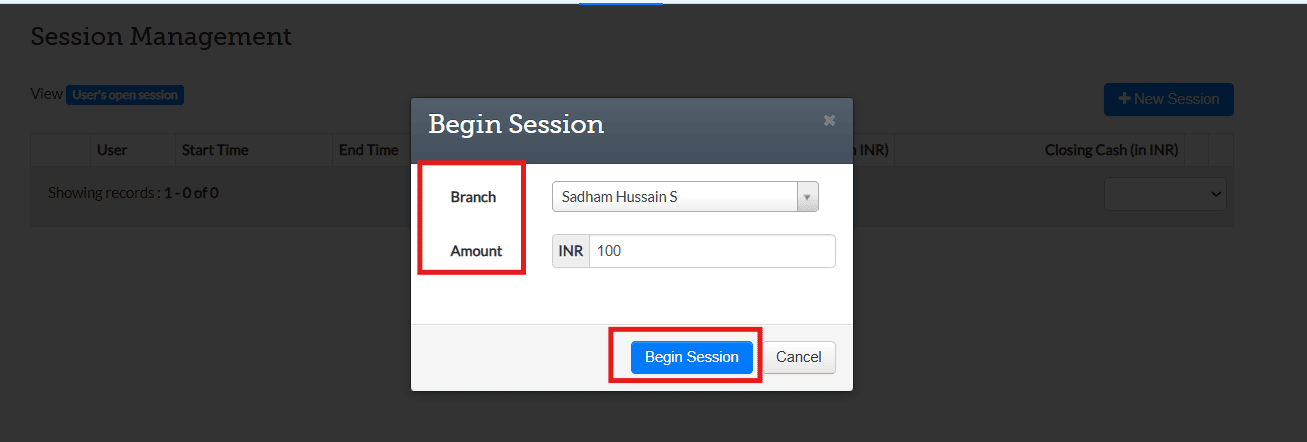The height and width of the screenshot is (442, 1307).
Task: Select the User's open session view badge
Action: [x=125, y=95]
